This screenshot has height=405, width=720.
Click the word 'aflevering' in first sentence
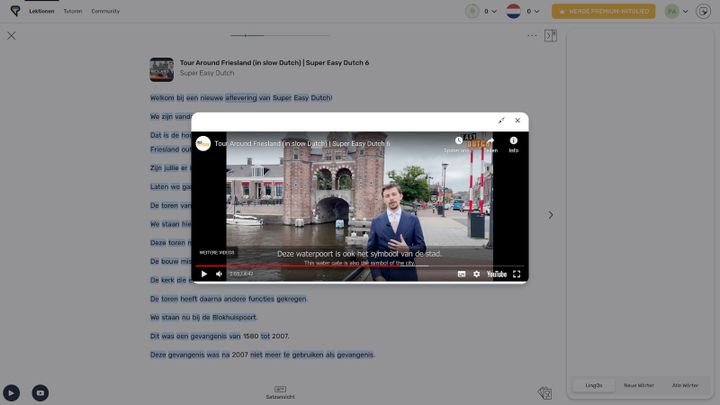pyautogui.click(x=241, y=98)
